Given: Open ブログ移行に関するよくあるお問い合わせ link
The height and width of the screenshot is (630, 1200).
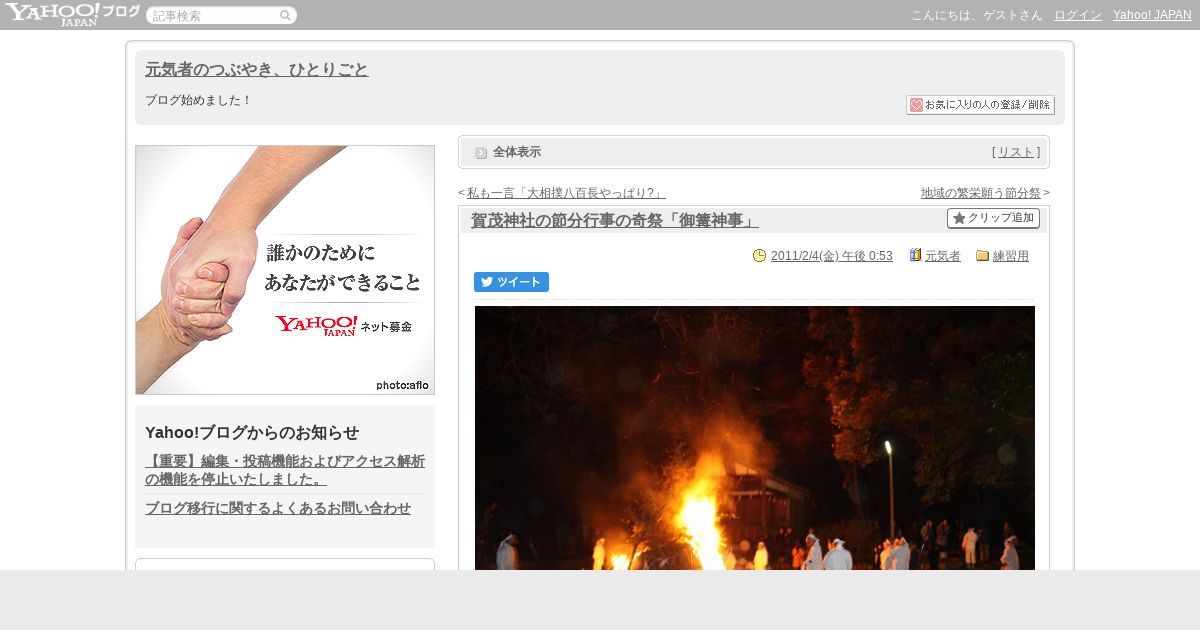Looking at the screenshot, I should 278,508.
